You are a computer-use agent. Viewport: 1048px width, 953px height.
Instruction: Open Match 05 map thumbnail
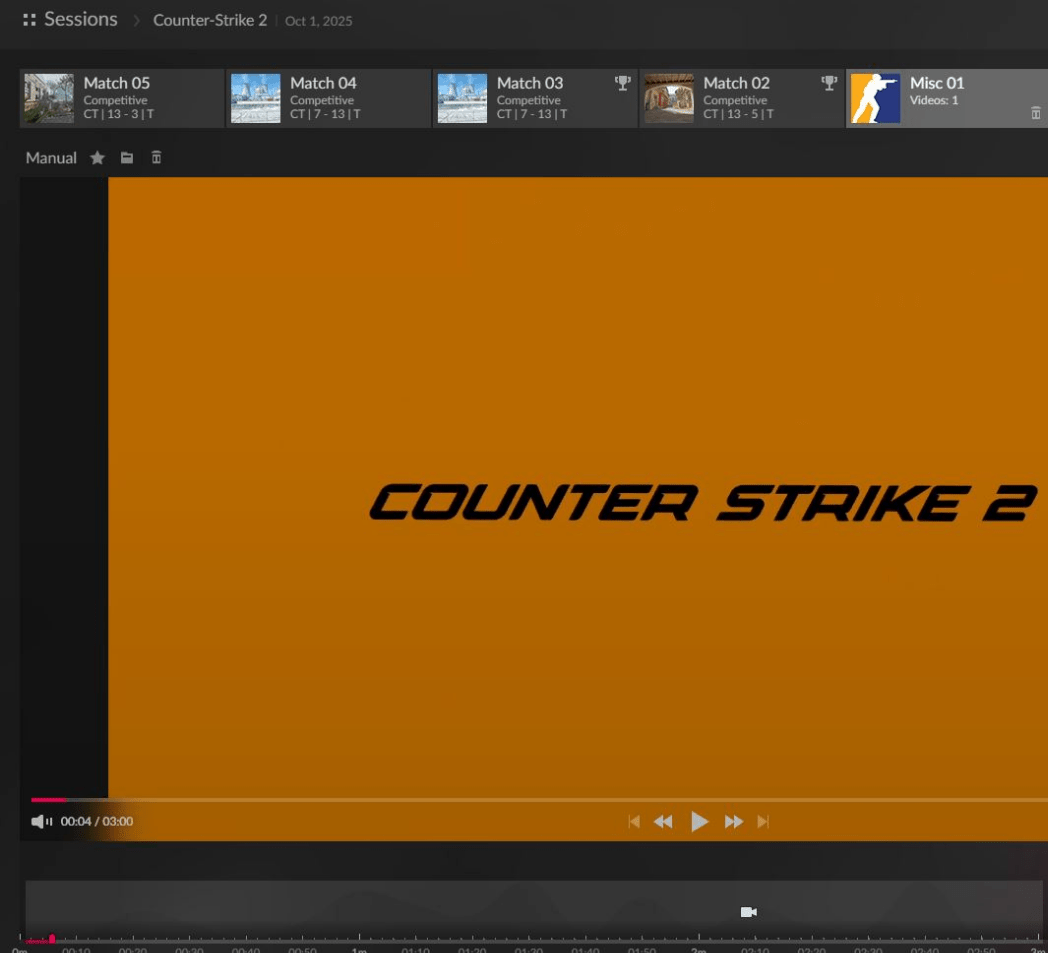point(49,98)
